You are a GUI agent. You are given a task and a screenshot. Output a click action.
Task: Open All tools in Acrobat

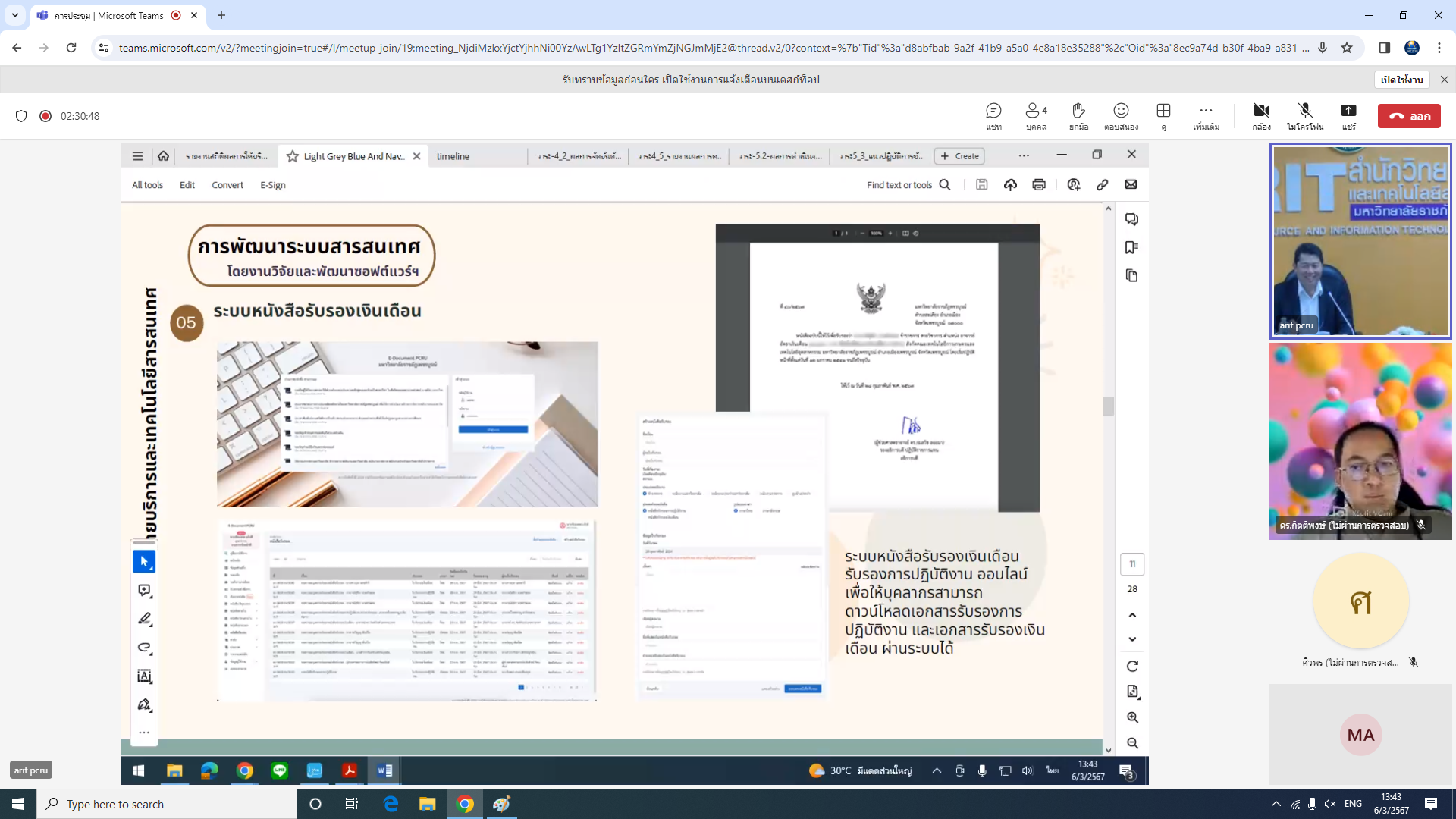(x=147, y=185)
